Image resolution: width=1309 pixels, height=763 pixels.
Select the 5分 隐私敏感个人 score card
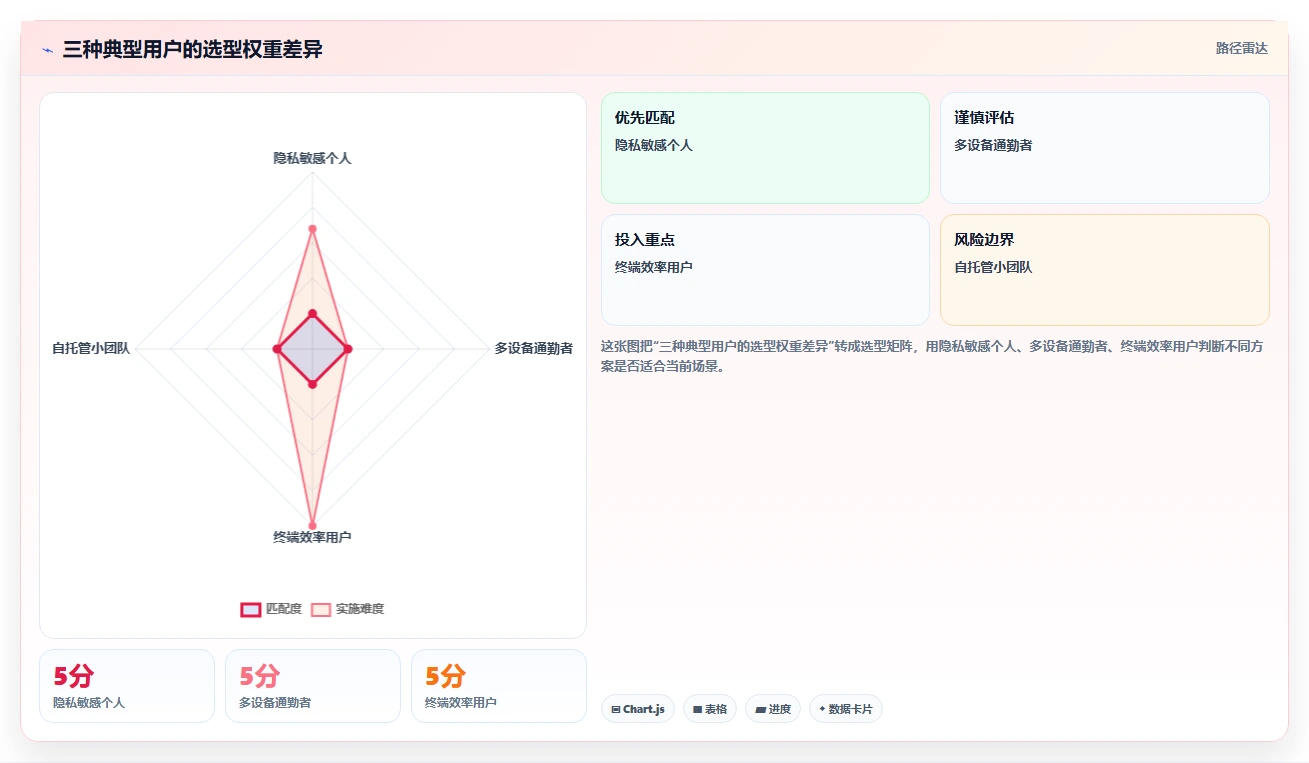[127, 686]
